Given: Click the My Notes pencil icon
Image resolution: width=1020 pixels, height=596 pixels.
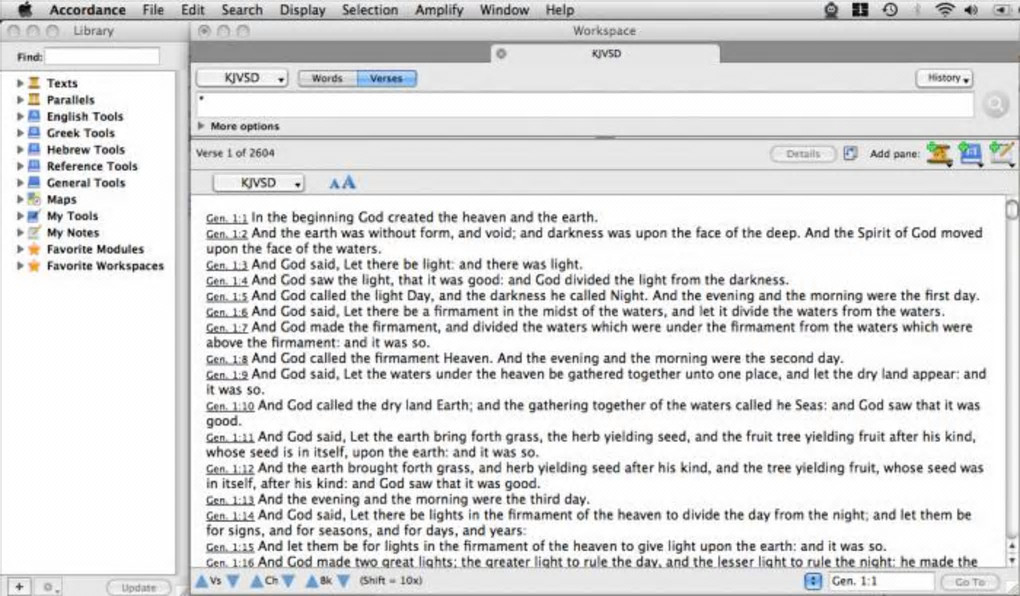Looking at the screenshot, I should pyautogui.click(x=34, y=232).
